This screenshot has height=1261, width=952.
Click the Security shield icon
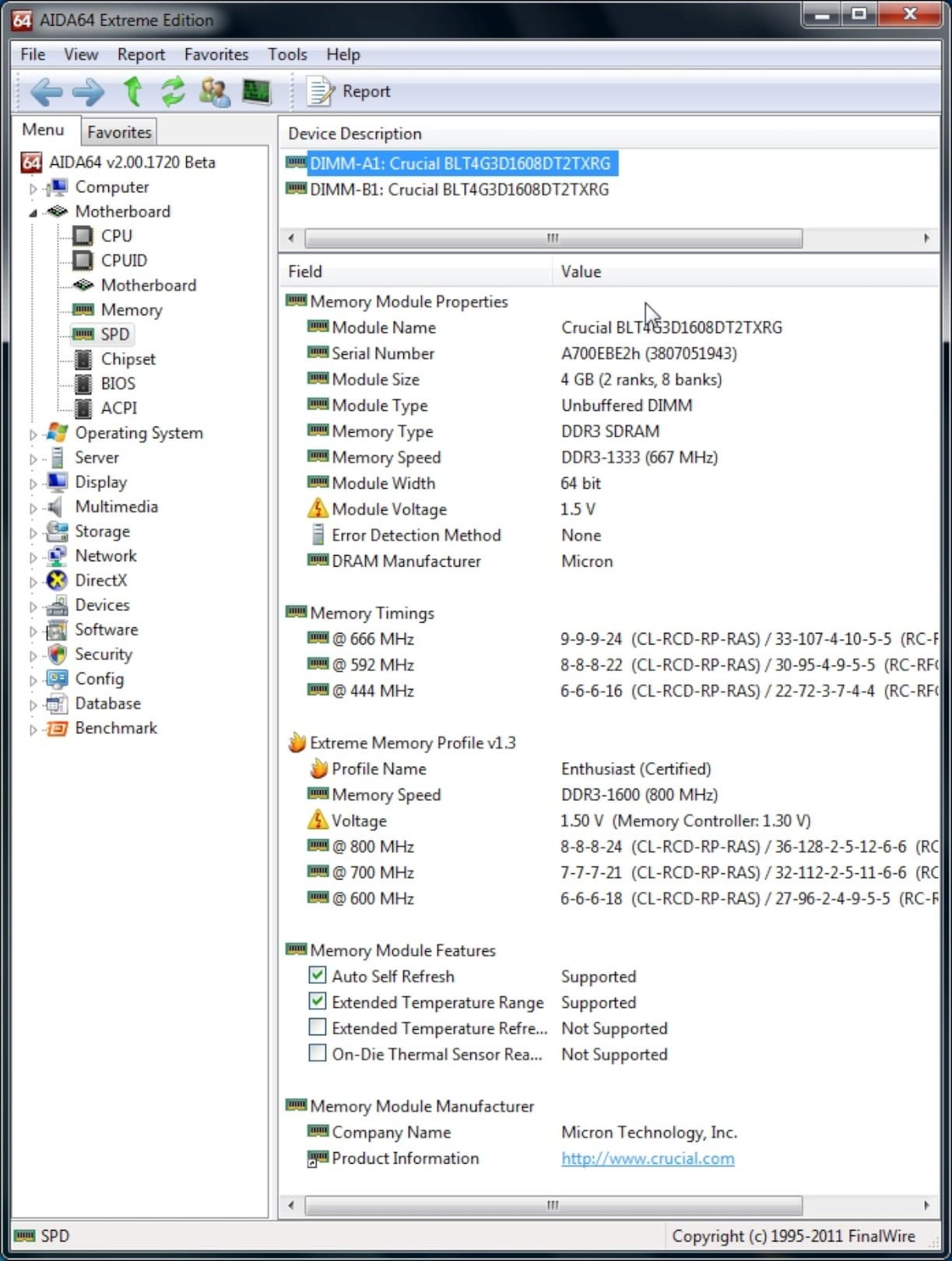[x=57, y=654]
